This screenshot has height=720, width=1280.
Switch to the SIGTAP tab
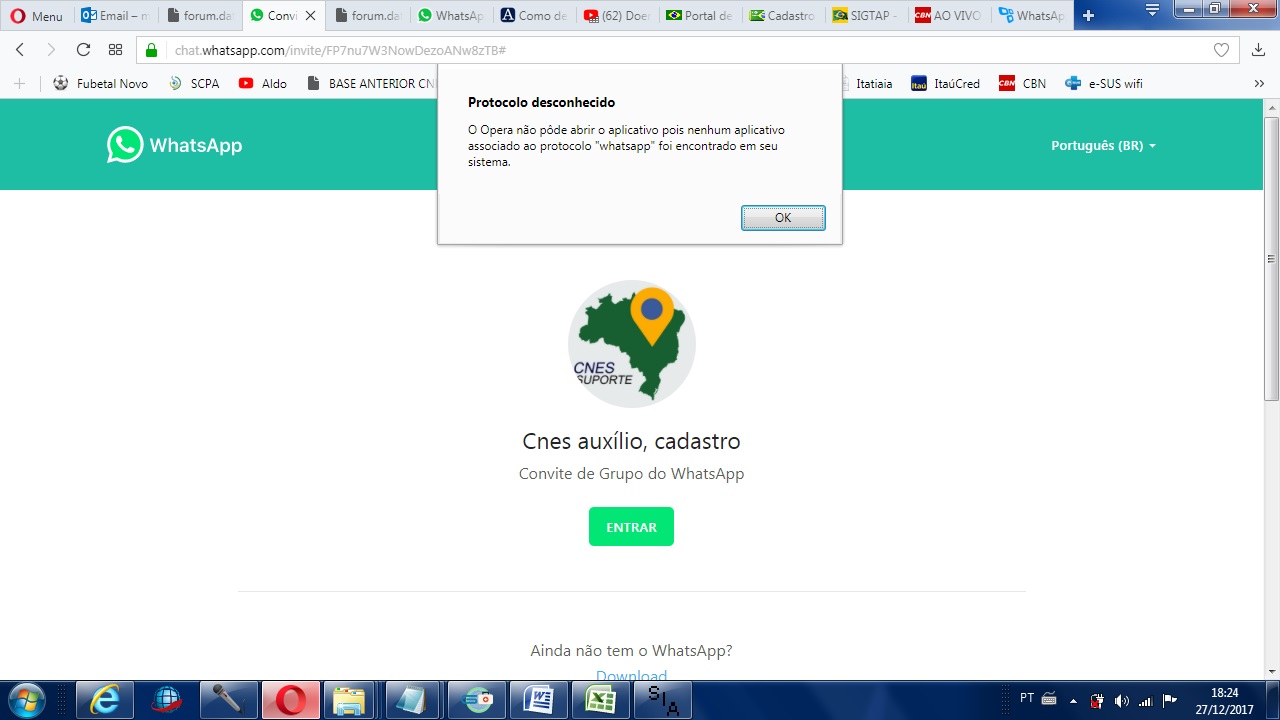(x=866, y=16)
